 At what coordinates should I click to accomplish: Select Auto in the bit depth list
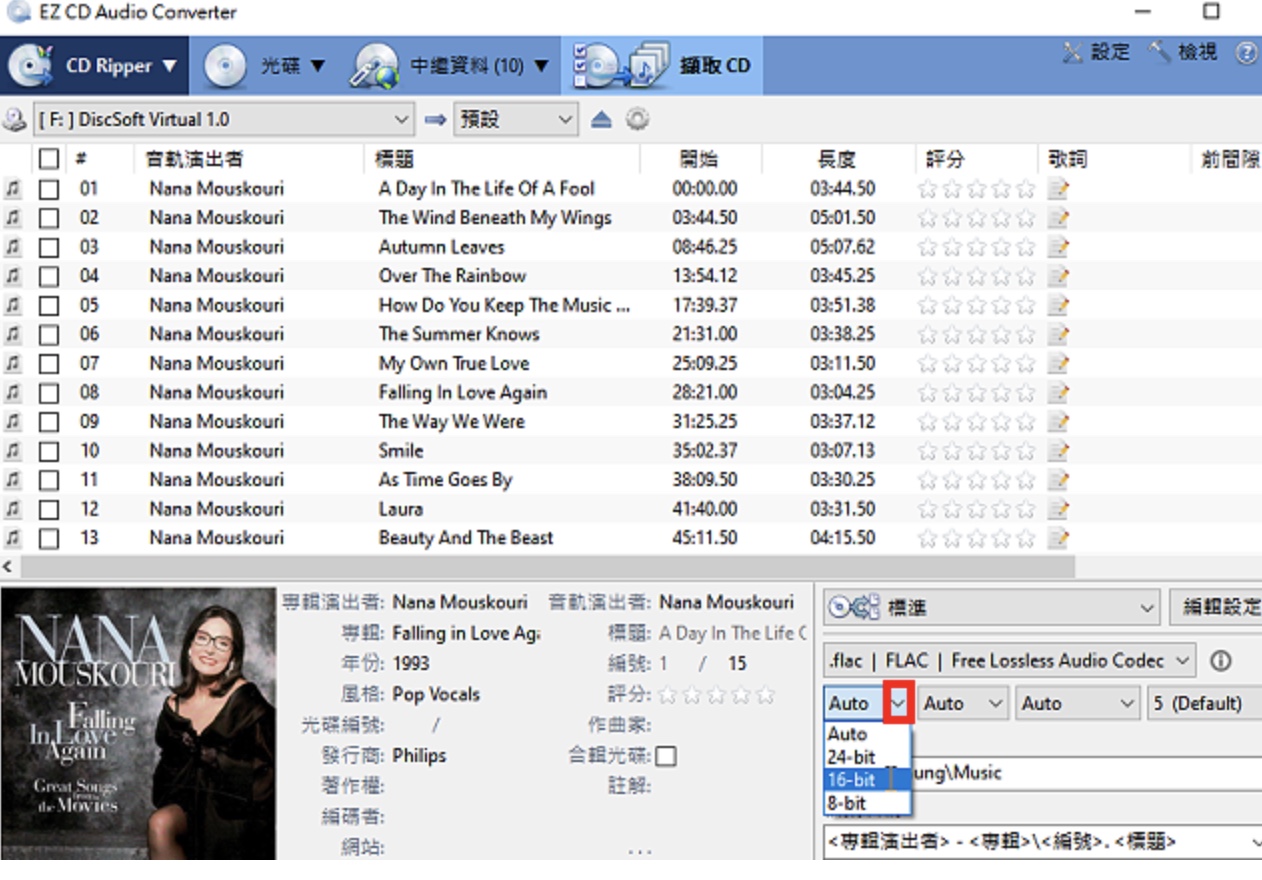pyautogui.click(x=868, y=734)
